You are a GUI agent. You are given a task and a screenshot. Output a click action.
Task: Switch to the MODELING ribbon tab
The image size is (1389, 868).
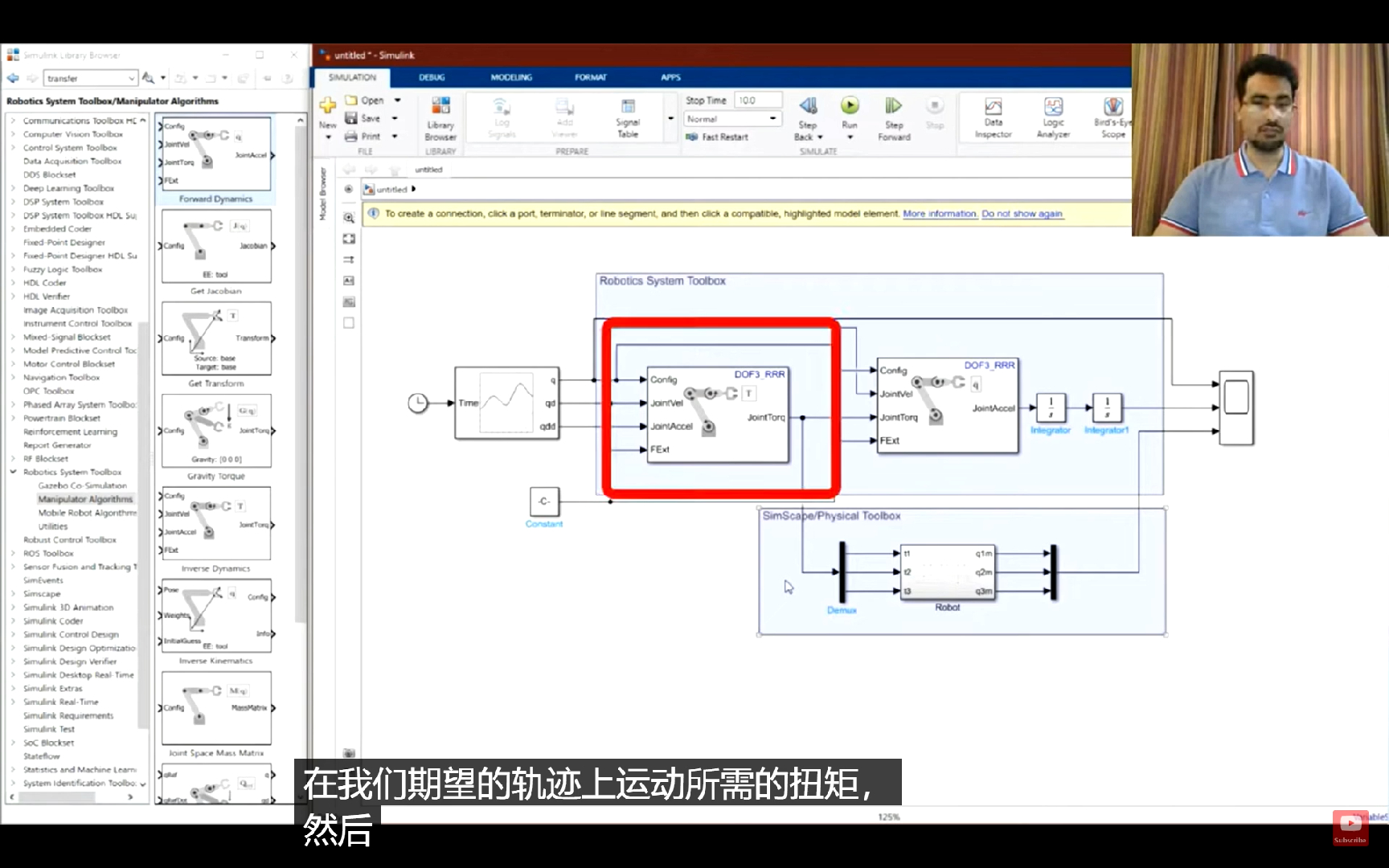click(510, 77)
